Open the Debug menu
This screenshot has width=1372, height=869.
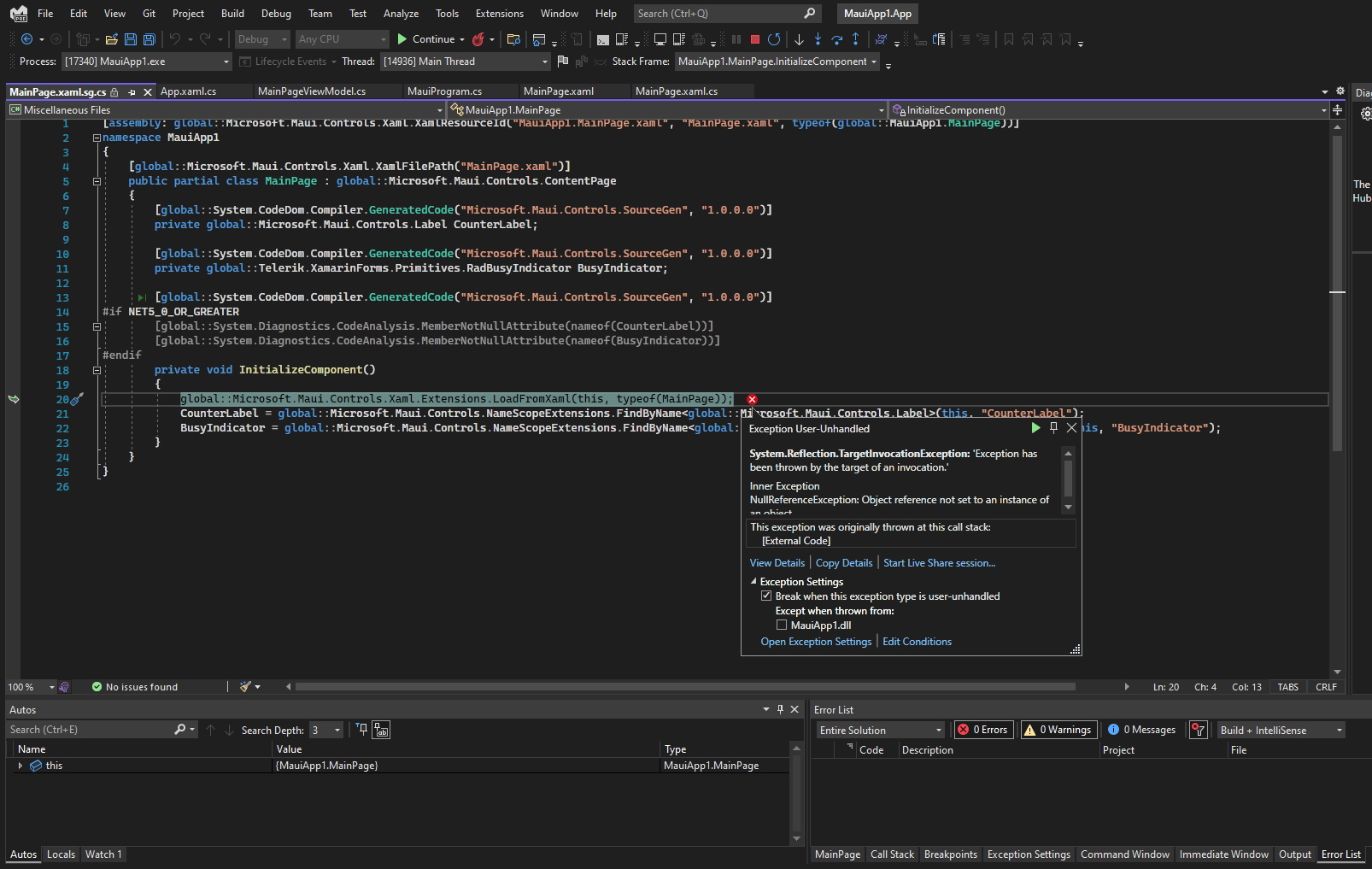point(276,14)
